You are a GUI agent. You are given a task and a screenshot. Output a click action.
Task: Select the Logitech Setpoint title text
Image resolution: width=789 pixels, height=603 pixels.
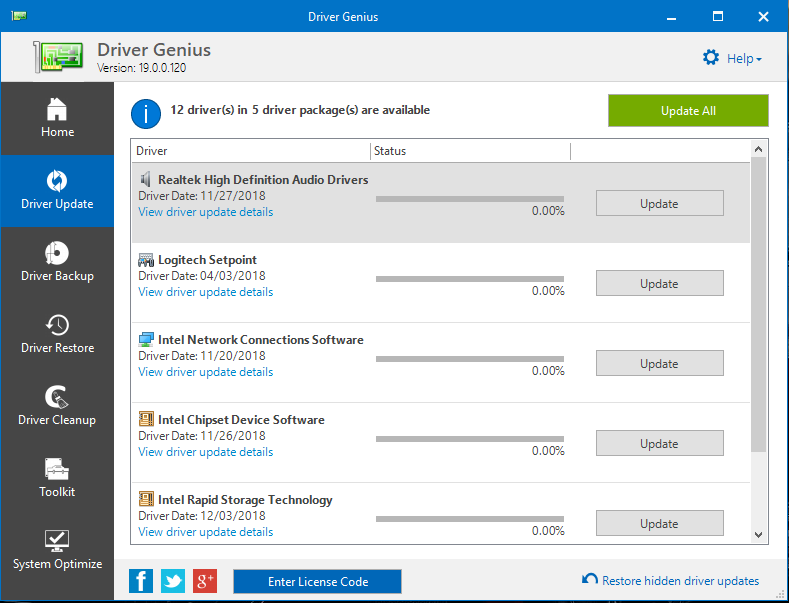coord(207,260)
